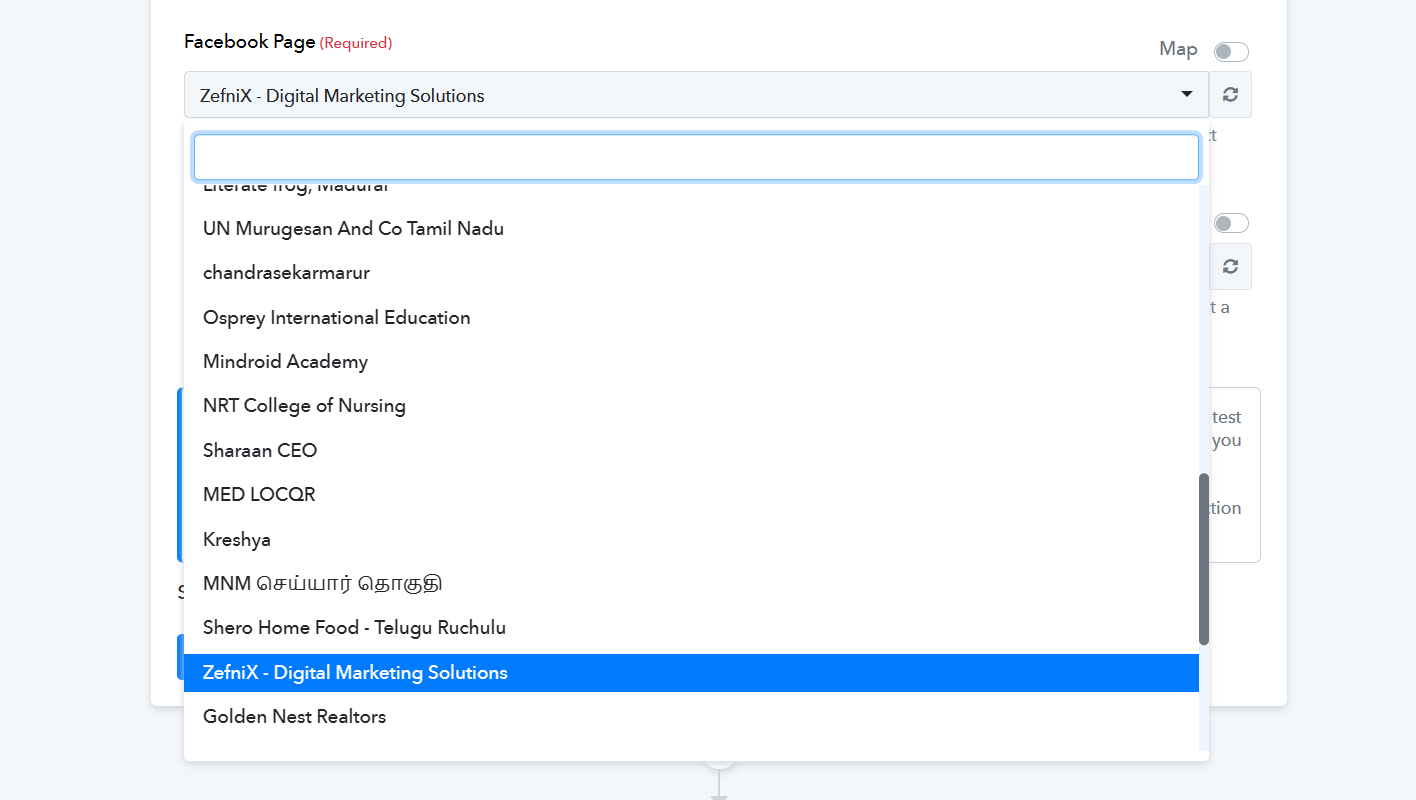Focus the dropdown search box
Viewport: 1416px width, 800px height.
(x=696, y=157)
